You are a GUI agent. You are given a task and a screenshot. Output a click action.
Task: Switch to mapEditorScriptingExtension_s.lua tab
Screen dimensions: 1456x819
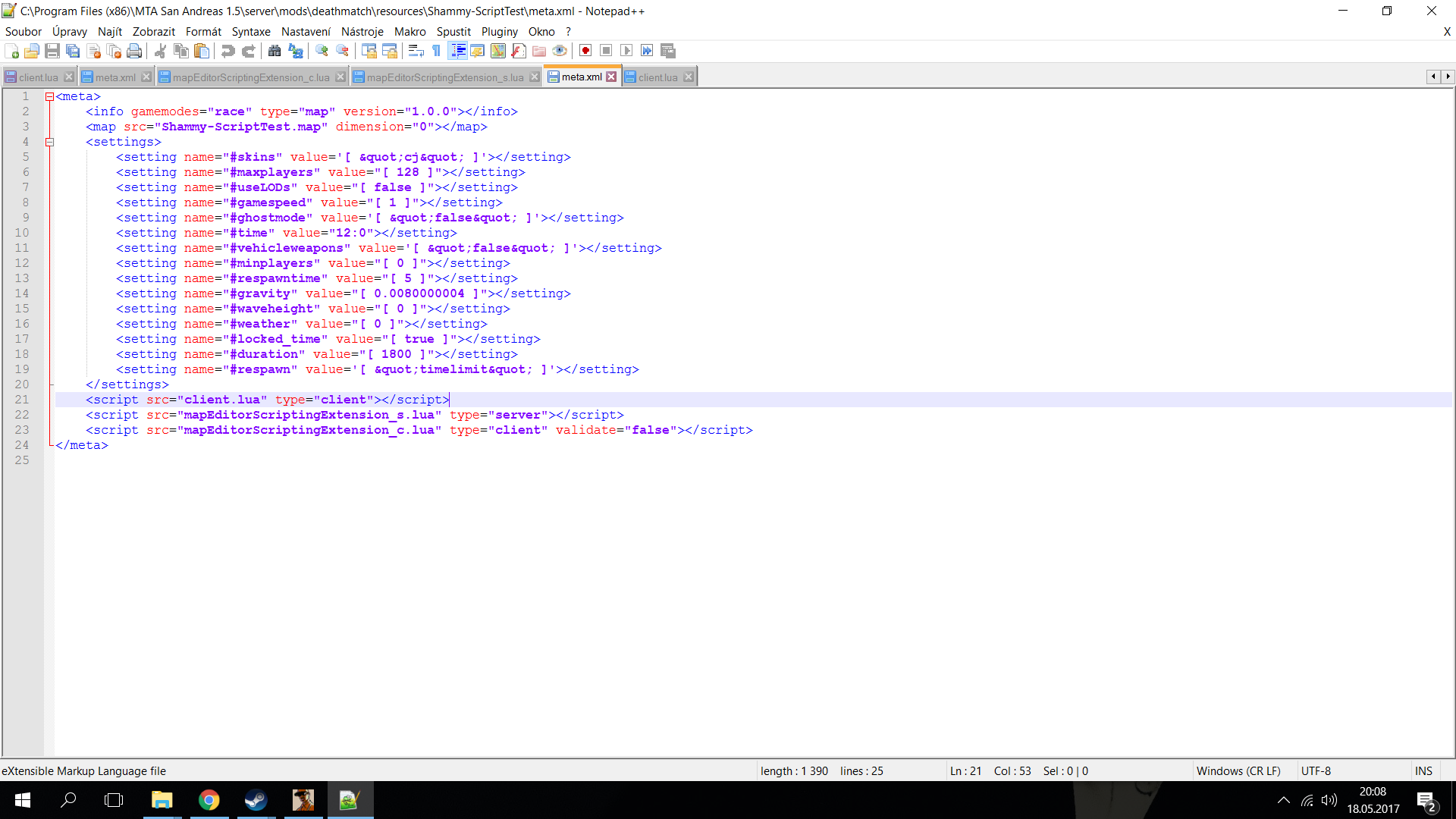(x=445, y=77)
